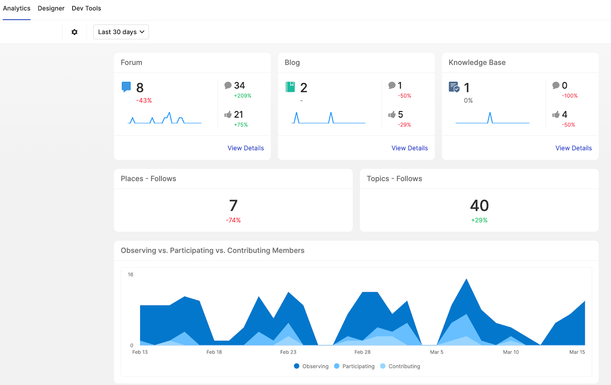Click the Feb 18 axis label
The image size is (611, 385).
pos(214,352)
